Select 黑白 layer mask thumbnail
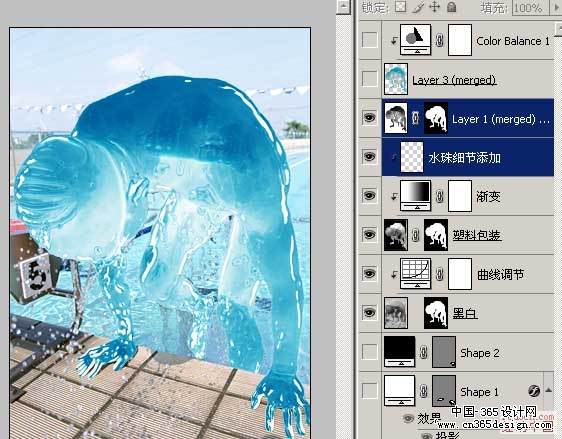 [436, 313]
